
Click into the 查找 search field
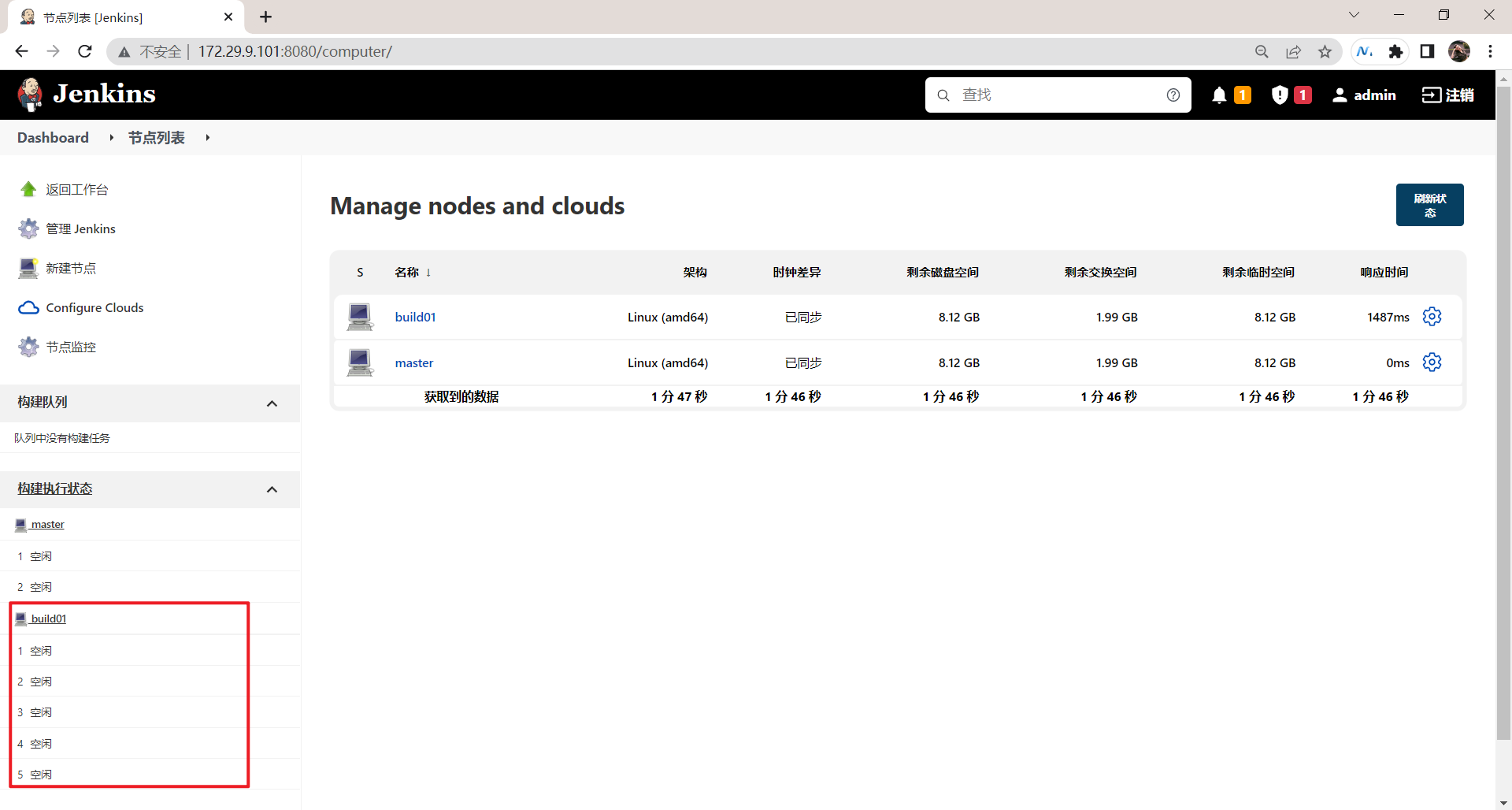click(x=1058, y=95)
